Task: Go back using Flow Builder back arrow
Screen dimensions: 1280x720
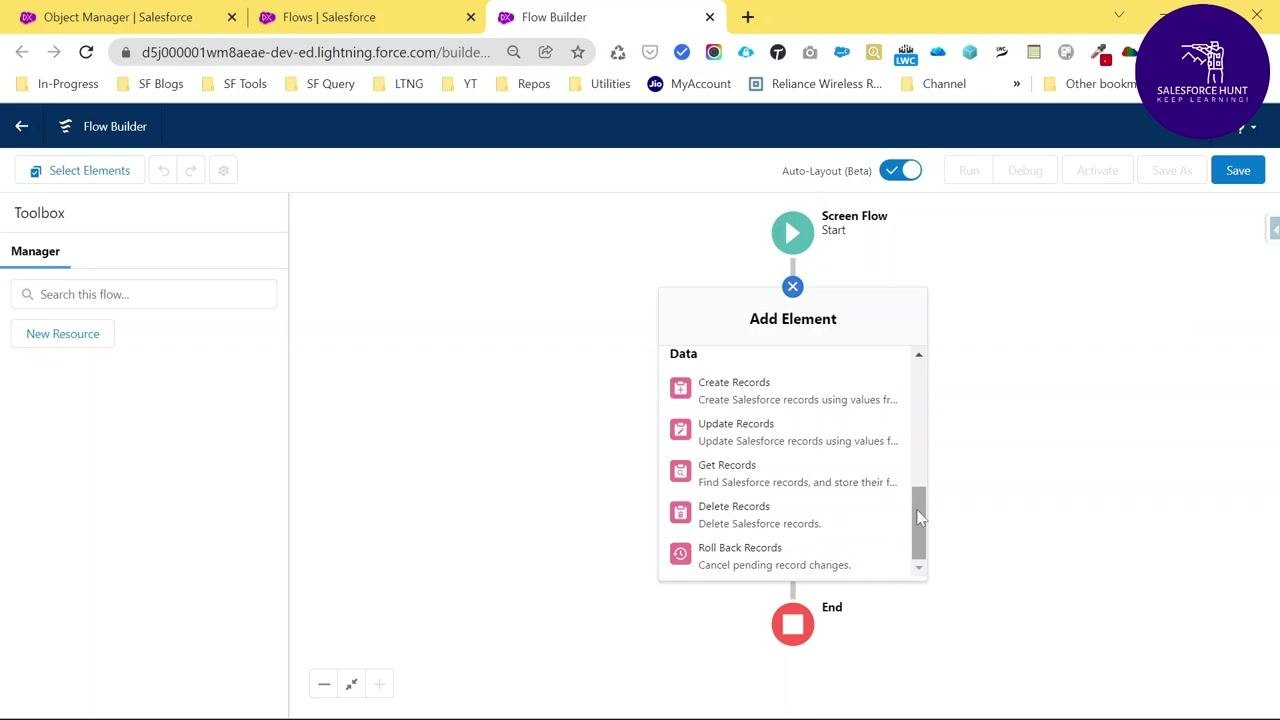Action: [22, 126]
